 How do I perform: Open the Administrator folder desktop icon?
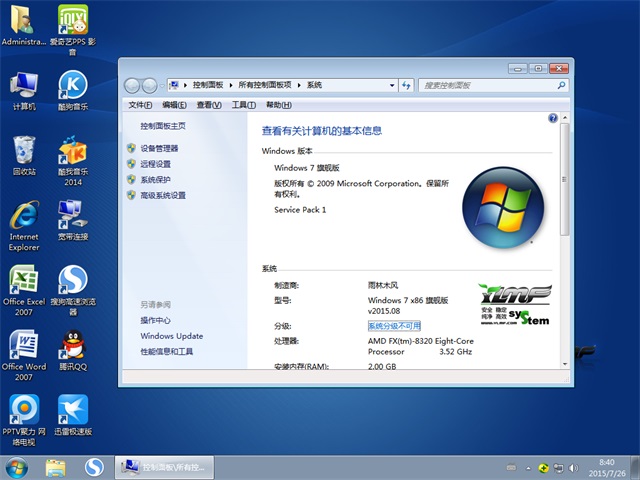click(x=24, y=24)
